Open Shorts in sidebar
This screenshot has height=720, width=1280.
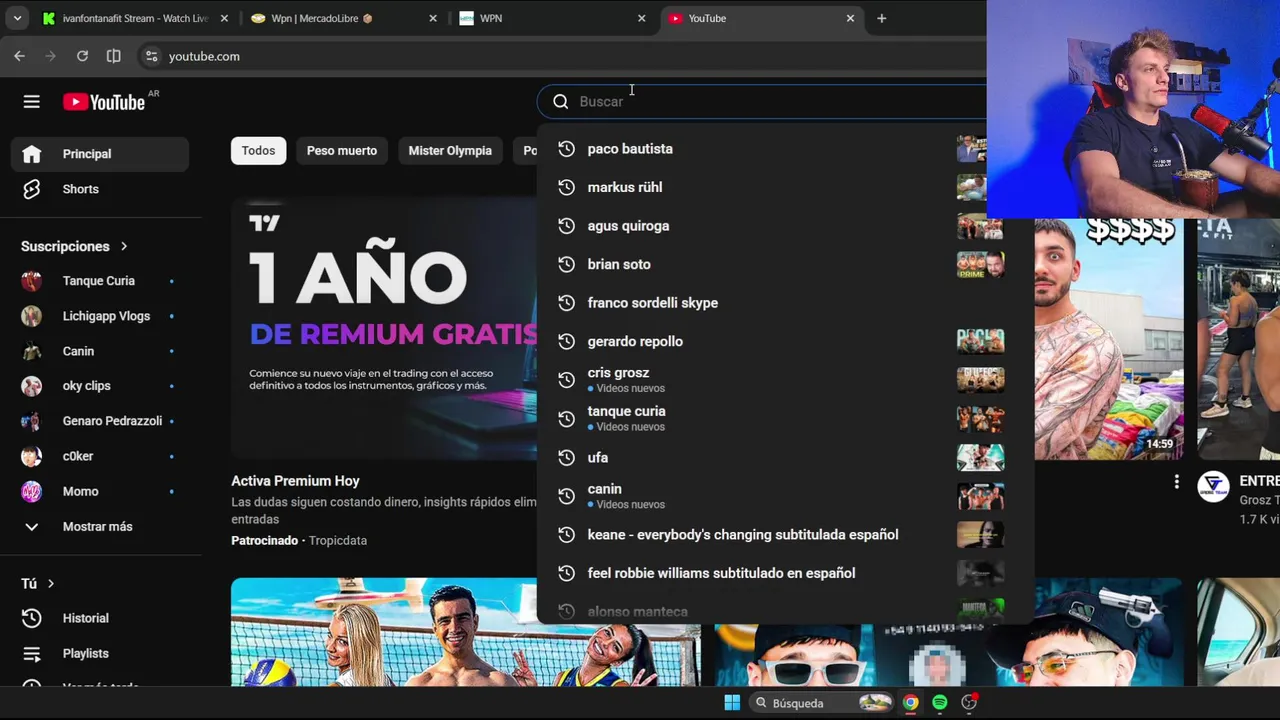[100, 189]
